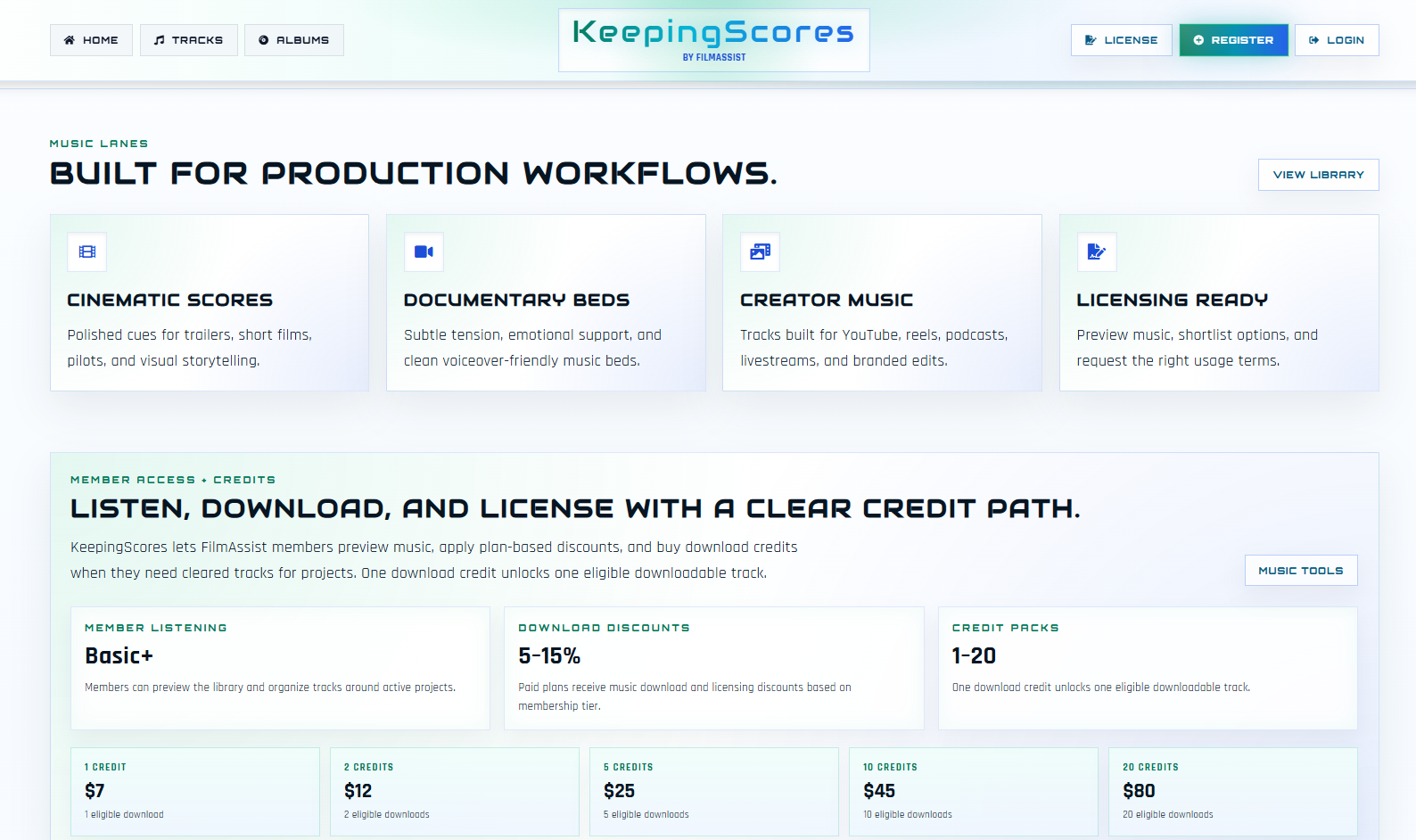
Task: Click the 'Member Access + Credits' label
Action: pos(173,480)
